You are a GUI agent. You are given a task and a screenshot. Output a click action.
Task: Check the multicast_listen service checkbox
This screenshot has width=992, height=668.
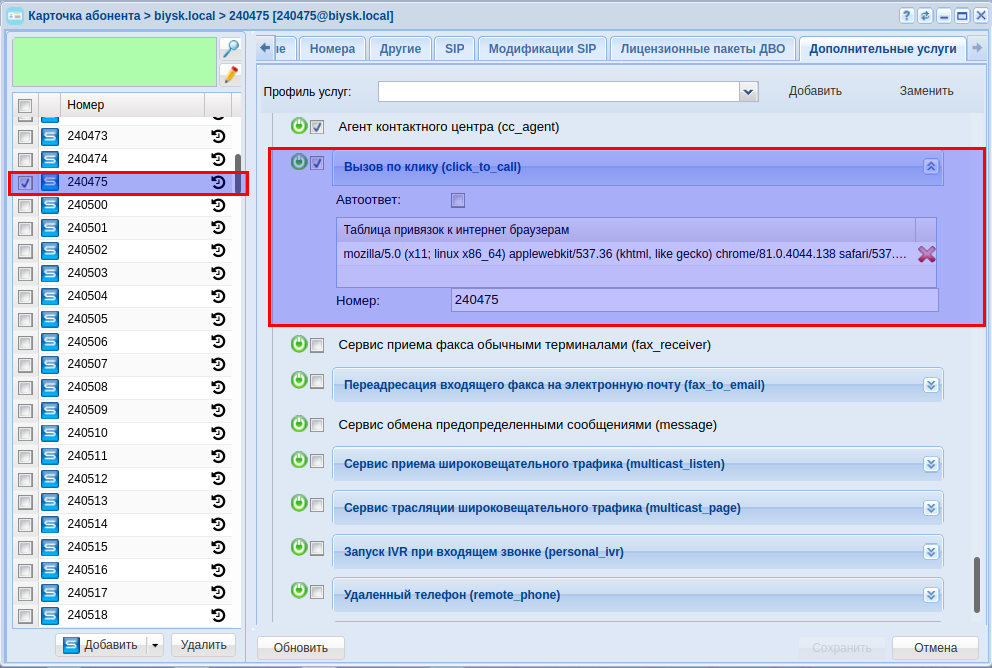click(317, 461)
